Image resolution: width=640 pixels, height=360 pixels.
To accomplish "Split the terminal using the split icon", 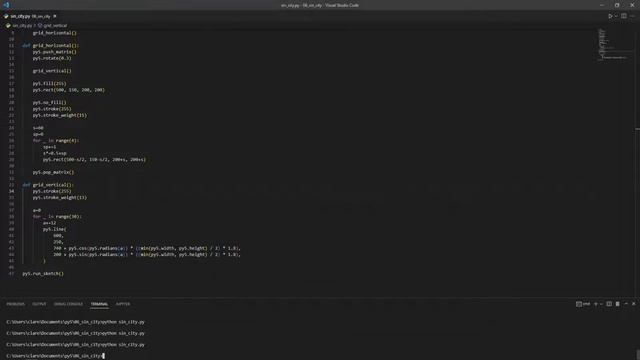I will pyautogui.click(x=609, y=304).
